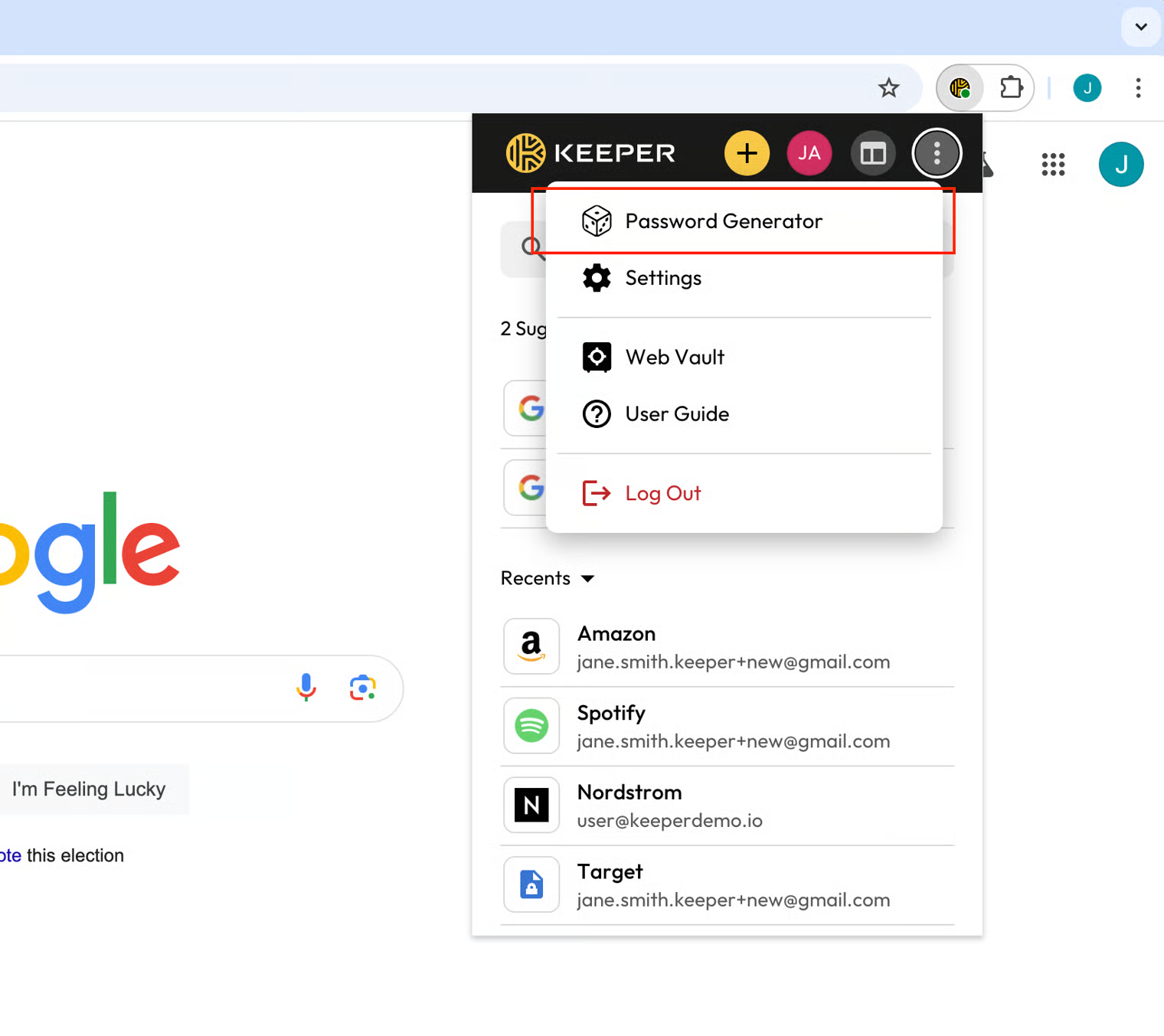Open the JA account avatar
Image resolution: width=1164 pixels, height=1036 pixels.
point(809,153)
